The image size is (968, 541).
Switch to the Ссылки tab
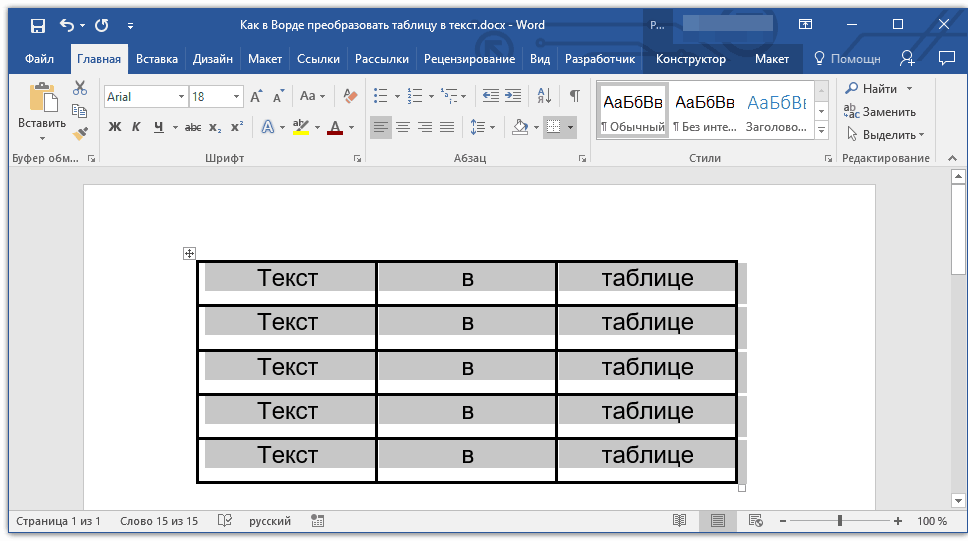point(318,59)
